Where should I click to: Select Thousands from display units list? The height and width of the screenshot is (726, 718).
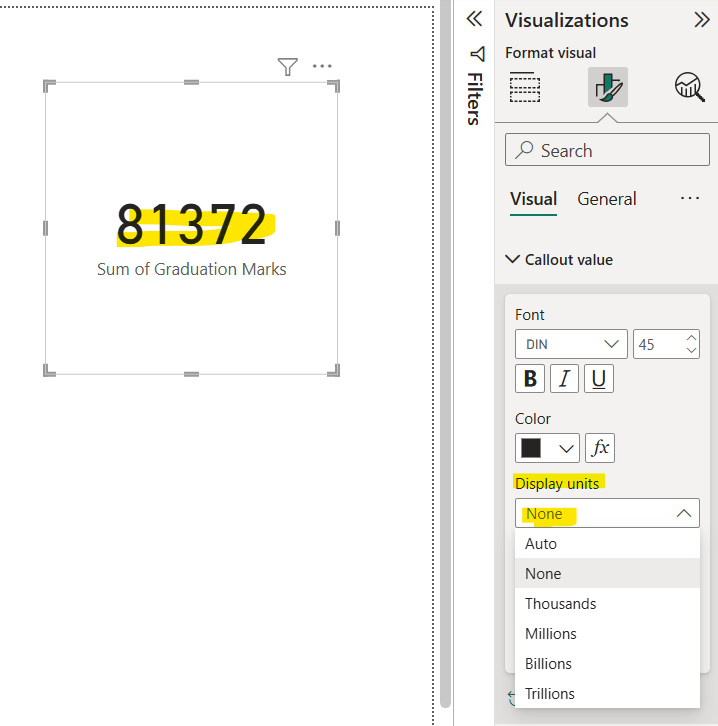[560, 604]
